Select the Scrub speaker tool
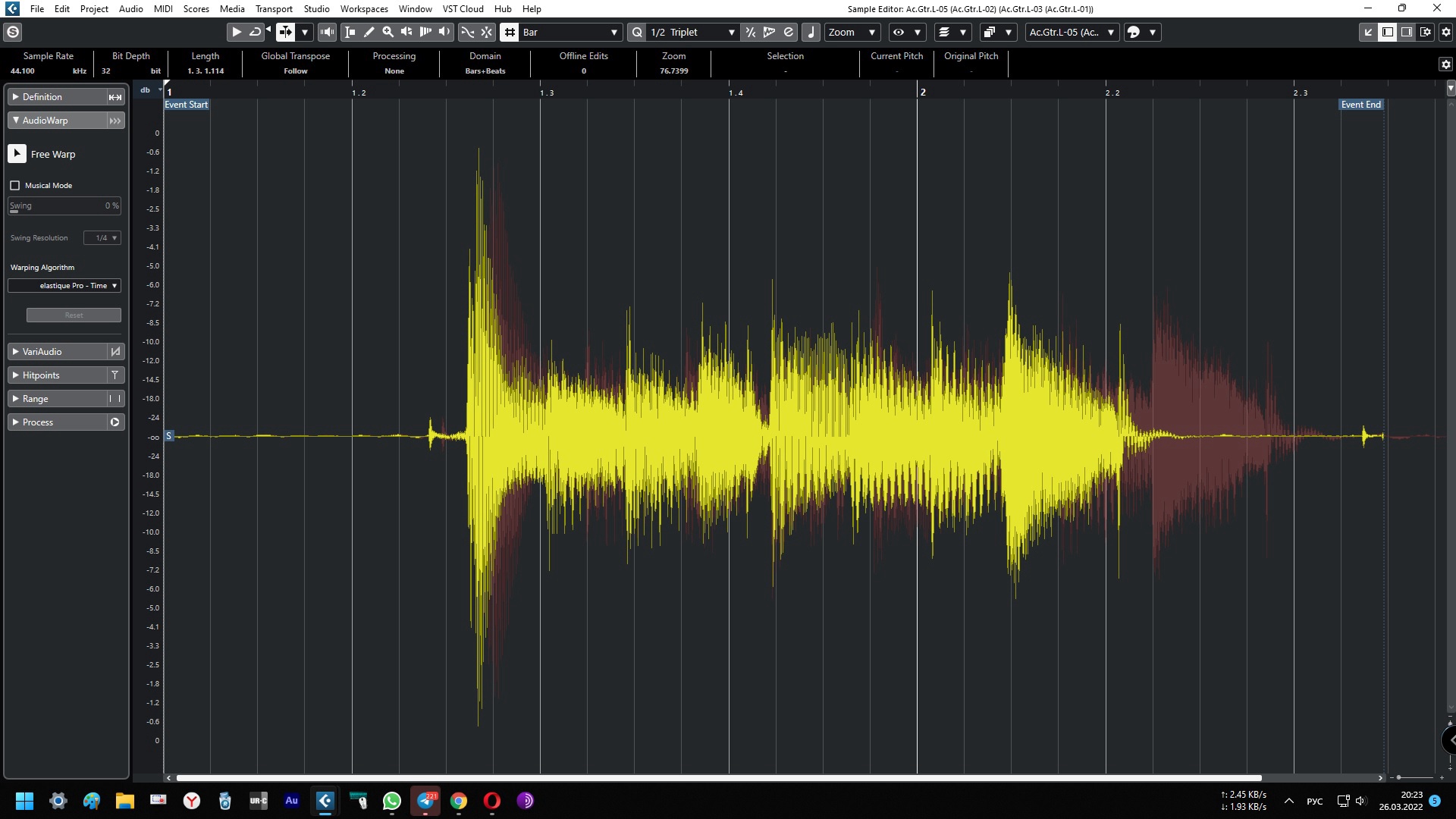Screen dimensions: 1456x819 407,32
